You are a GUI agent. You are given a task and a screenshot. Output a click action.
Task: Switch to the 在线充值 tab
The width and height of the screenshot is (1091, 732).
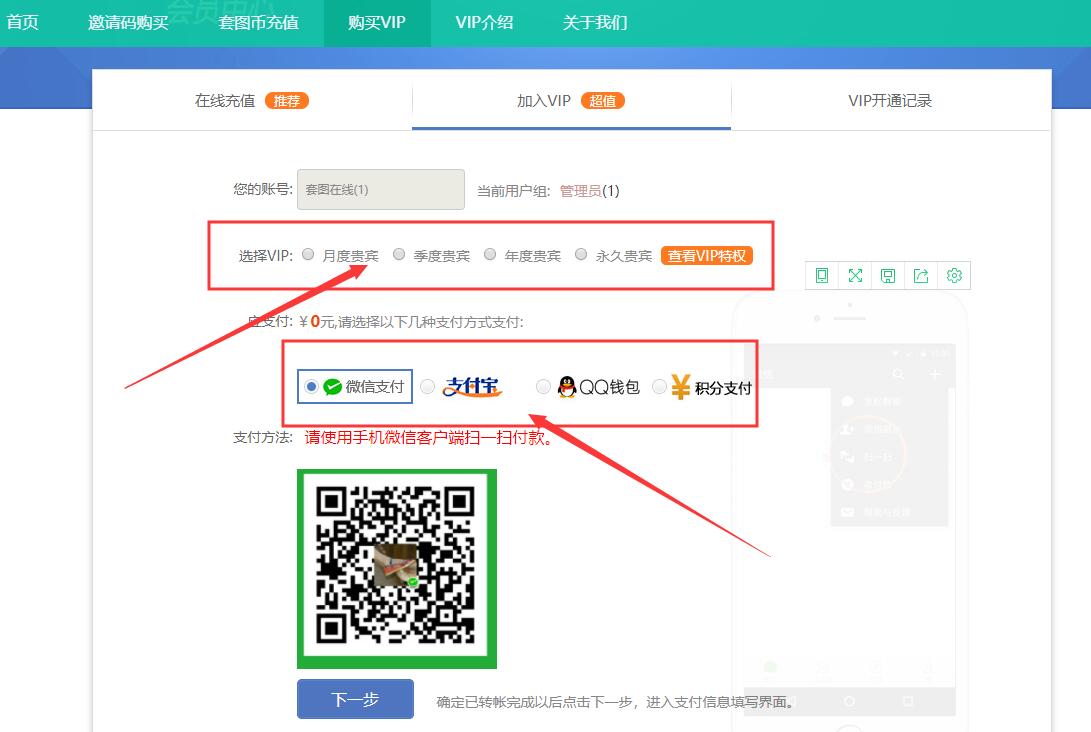pyautogui.click(x=251, y=101)
